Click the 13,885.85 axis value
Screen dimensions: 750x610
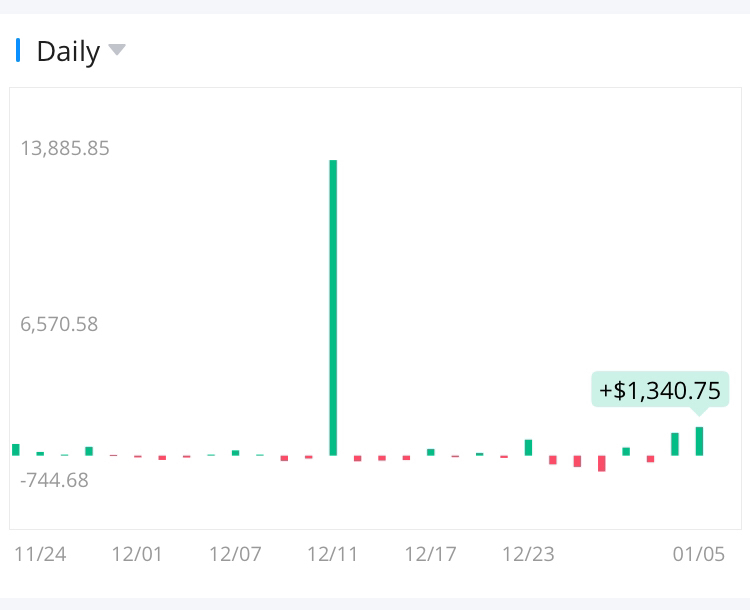pyautogui.click(x=65, y=149)
